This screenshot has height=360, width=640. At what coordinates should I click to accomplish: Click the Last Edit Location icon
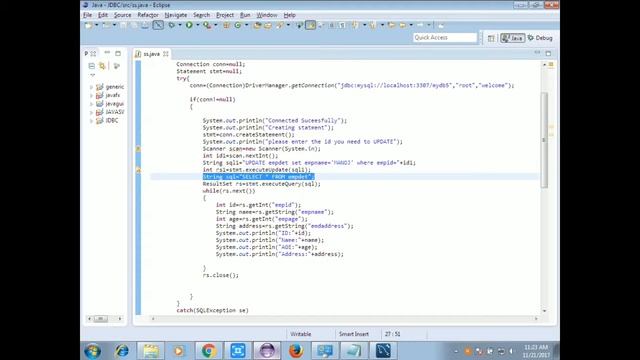click(x=391, y=25)
